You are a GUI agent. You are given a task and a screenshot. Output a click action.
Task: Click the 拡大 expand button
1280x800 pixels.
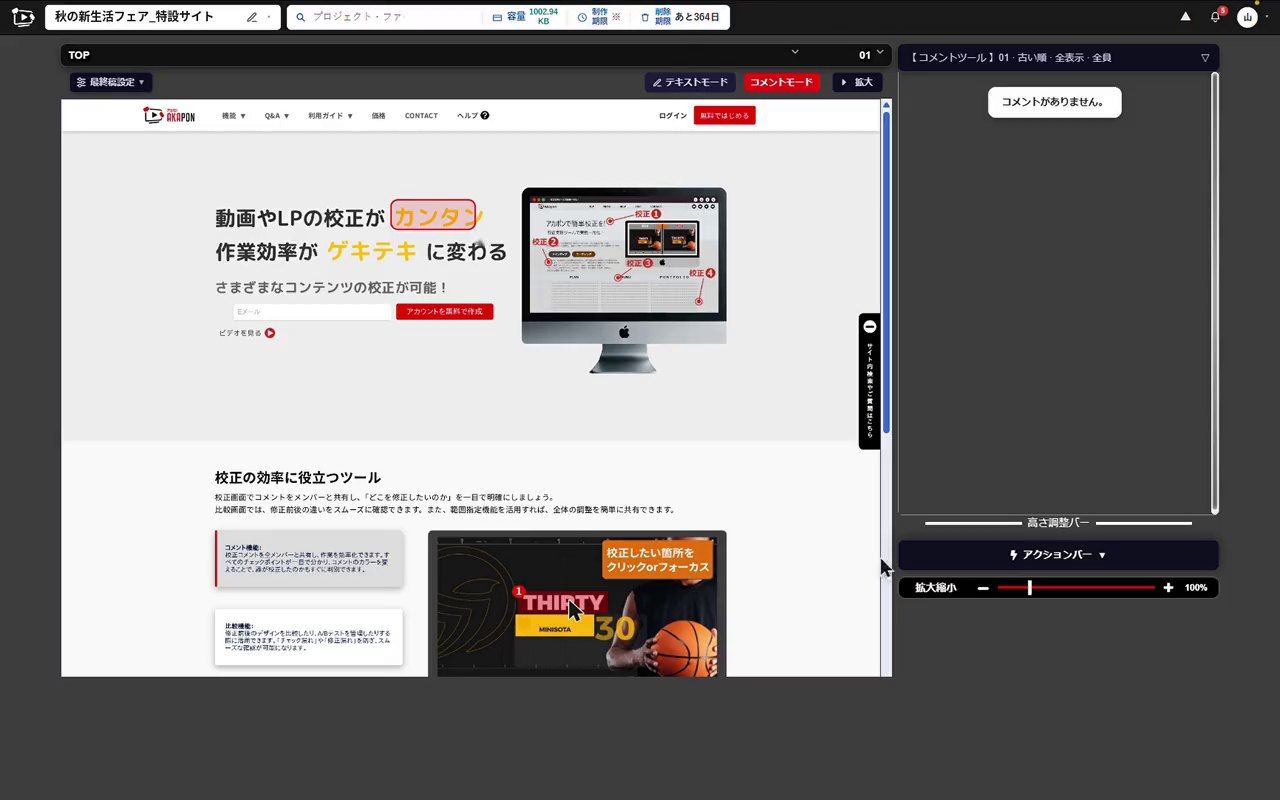(x=857, y=82)
